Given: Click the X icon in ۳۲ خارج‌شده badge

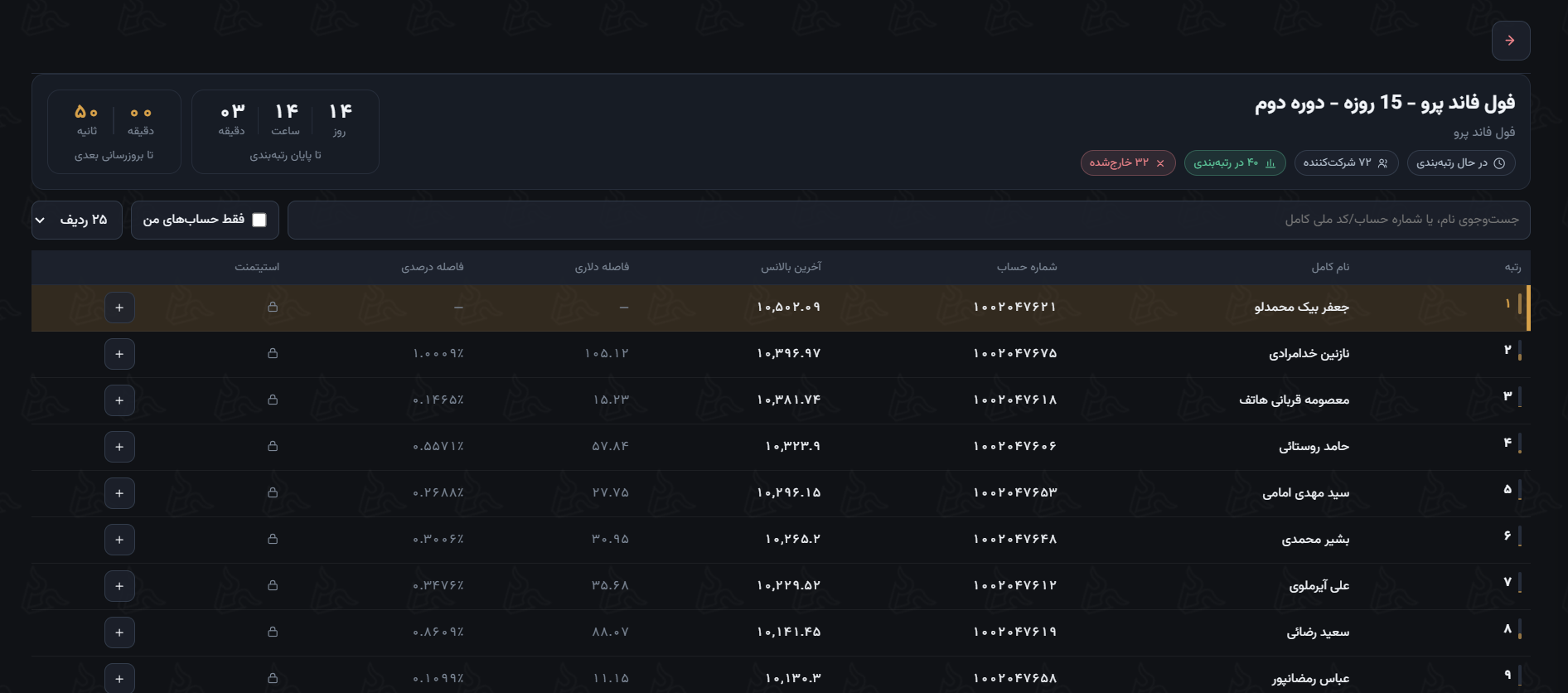Looking at the screenshot, I should pyautogui.click(x=1160, y=163).
